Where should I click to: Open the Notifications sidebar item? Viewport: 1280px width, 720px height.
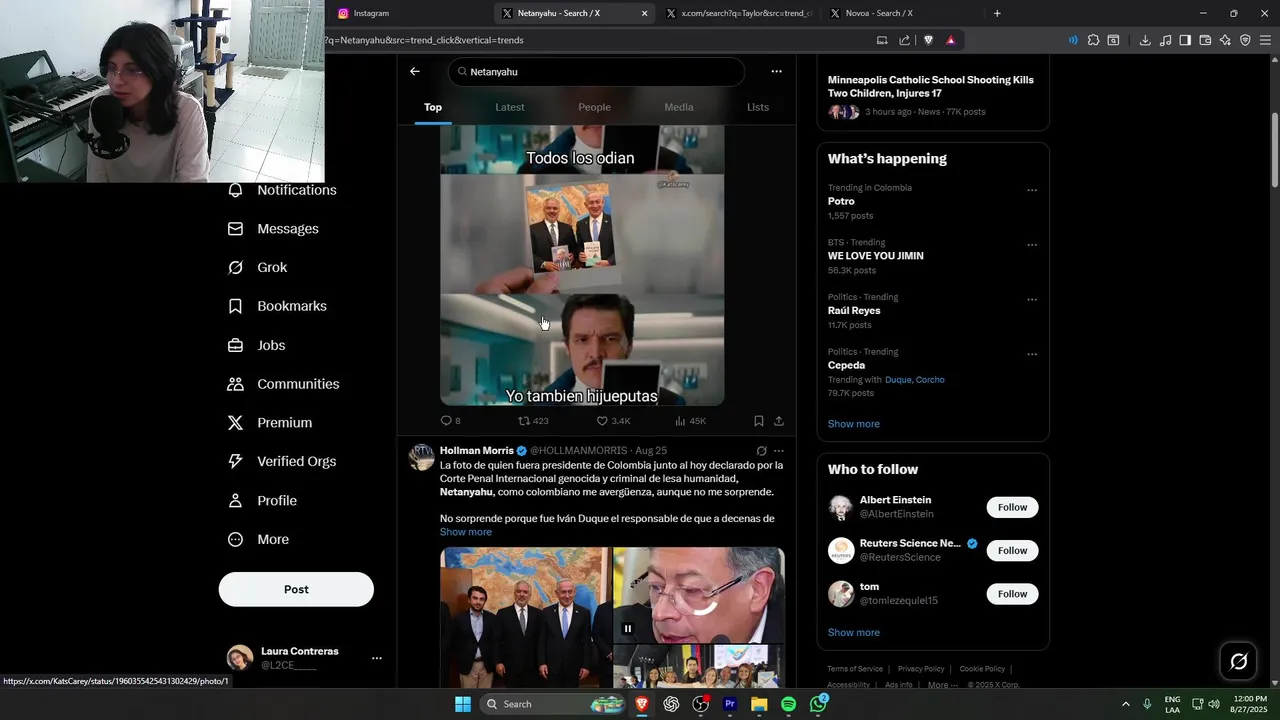282,190
